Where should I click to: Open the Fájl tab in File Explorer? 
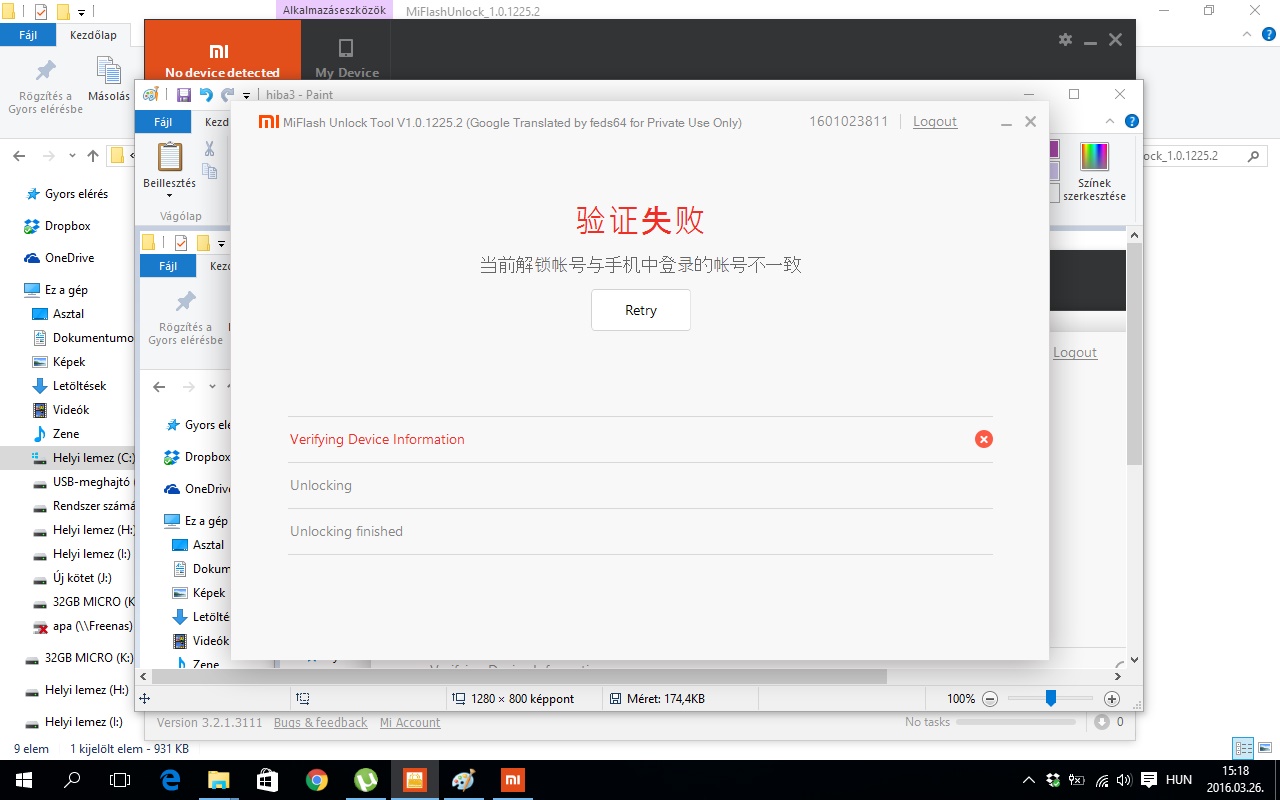pyautogui.click(x=28, y=35)
